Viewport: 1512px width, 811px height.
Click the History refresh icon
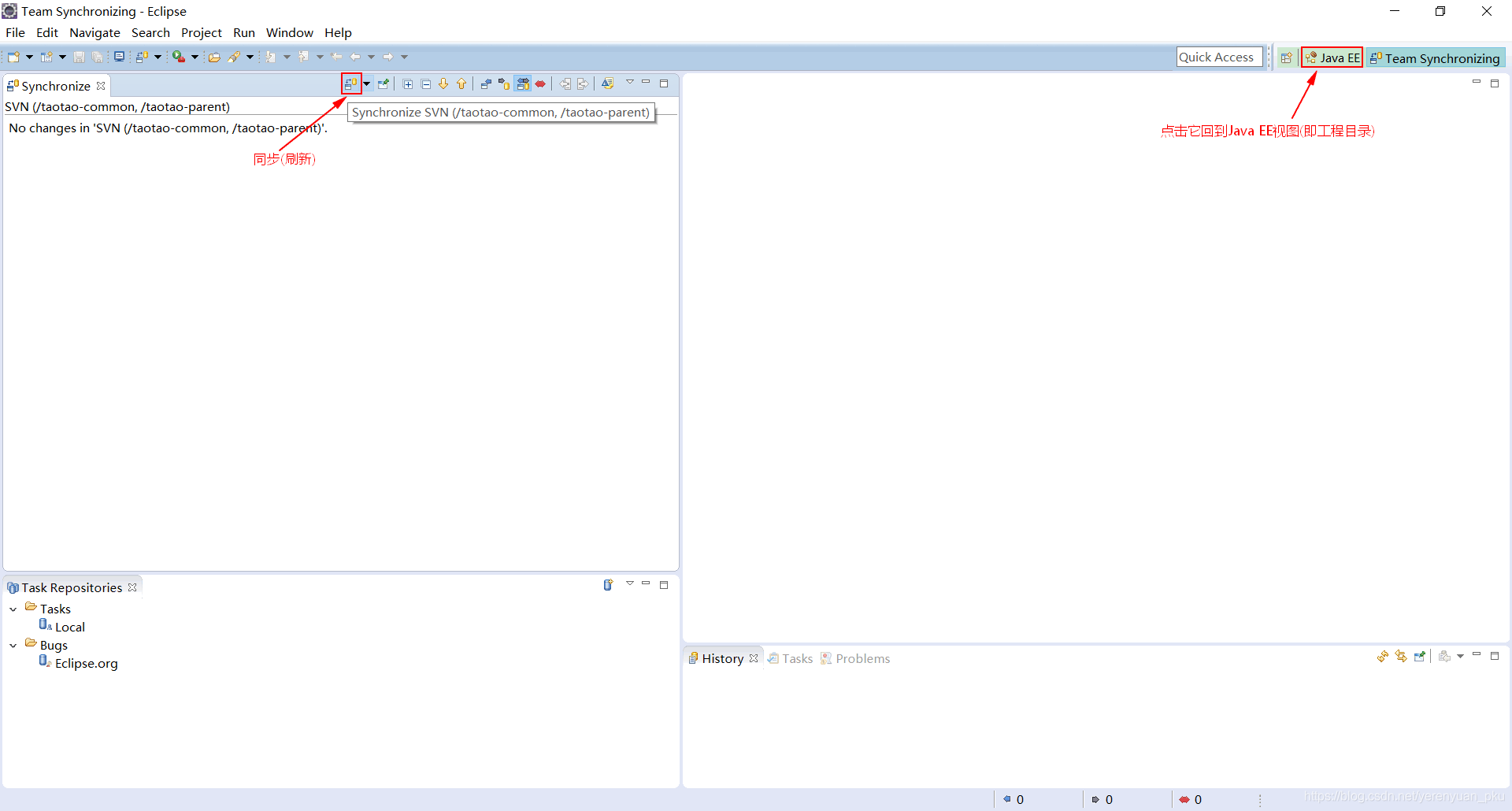[1383, 656]
